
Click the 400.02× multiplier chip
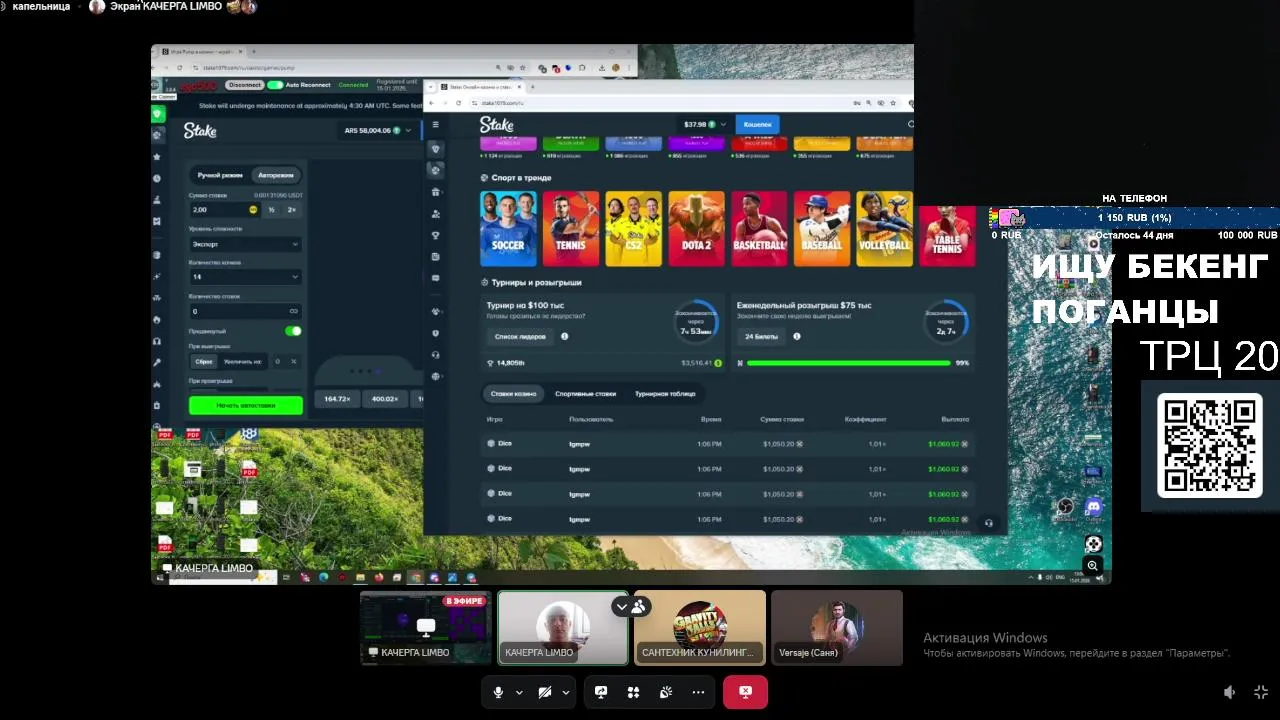tap(385, 399)
